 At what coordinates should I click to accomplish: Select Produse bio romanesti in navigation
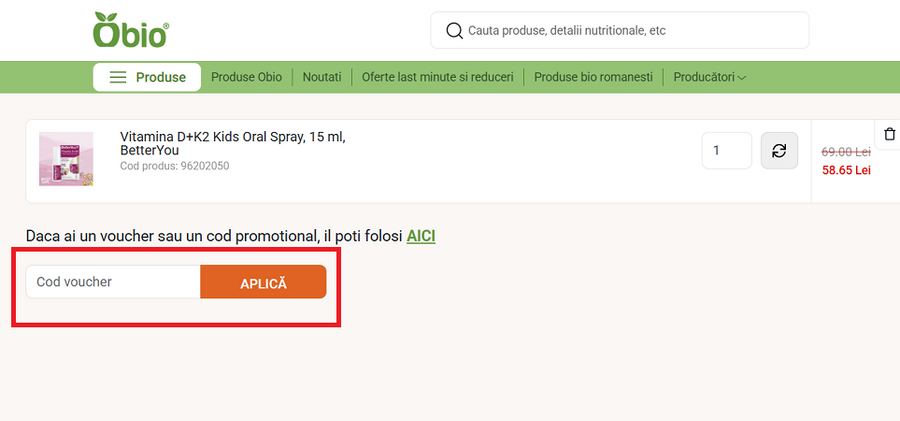593,77
